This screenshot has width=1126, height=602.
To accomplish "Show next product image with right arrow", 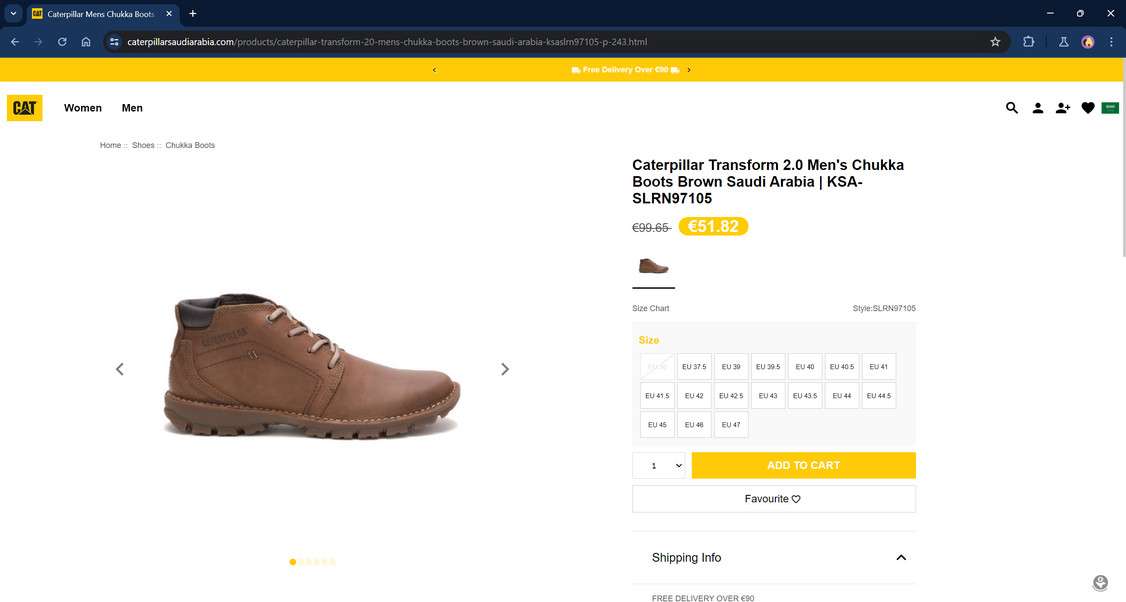I will click(x=505, y=369).
